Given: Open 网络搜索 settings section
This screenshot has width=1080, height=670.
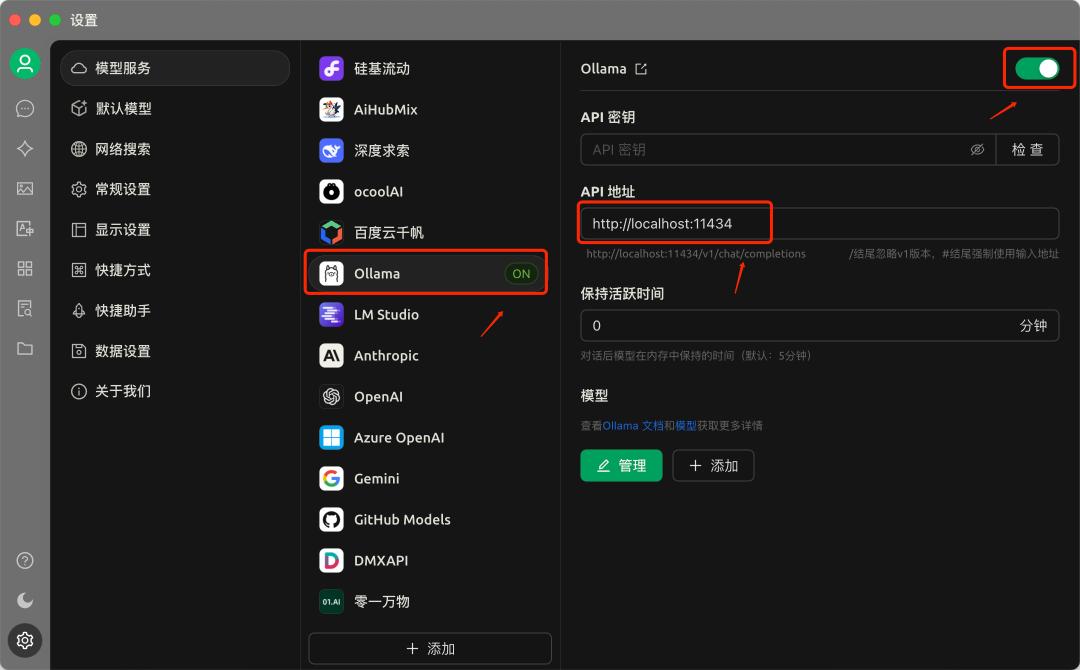Looking at the screenshot, I should tap(175, 149).
